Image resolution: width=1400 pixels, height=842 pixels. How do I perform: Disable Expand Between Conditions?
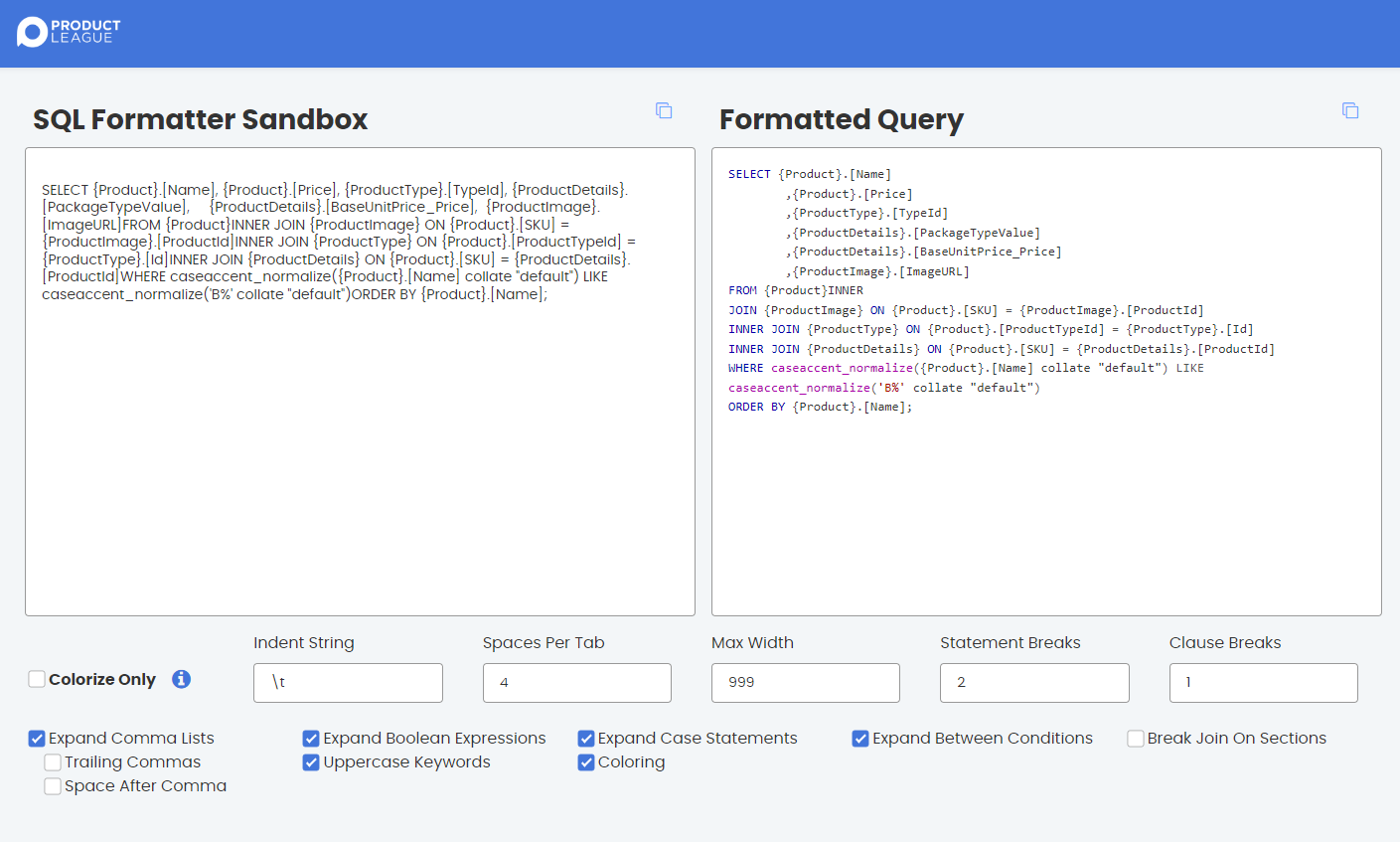click(860, 739)
